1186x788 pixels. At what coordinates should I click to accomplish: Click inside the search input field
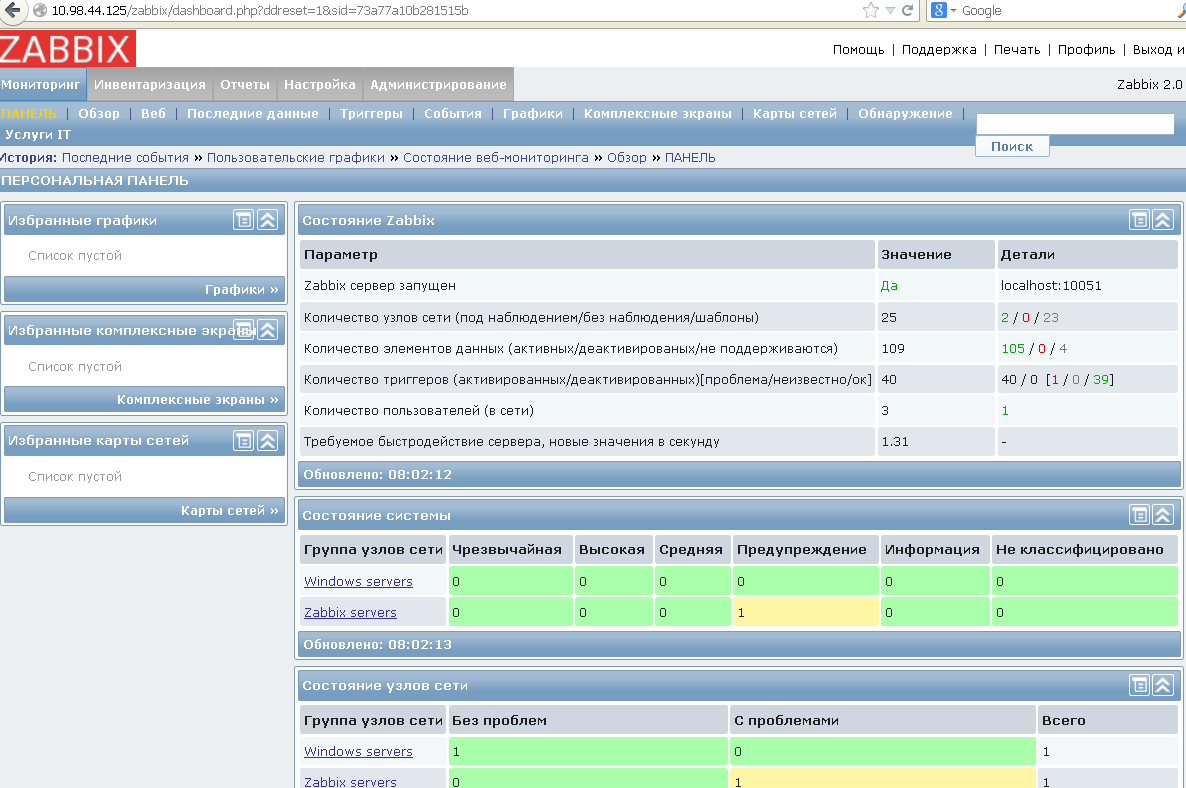point(1074,123)
